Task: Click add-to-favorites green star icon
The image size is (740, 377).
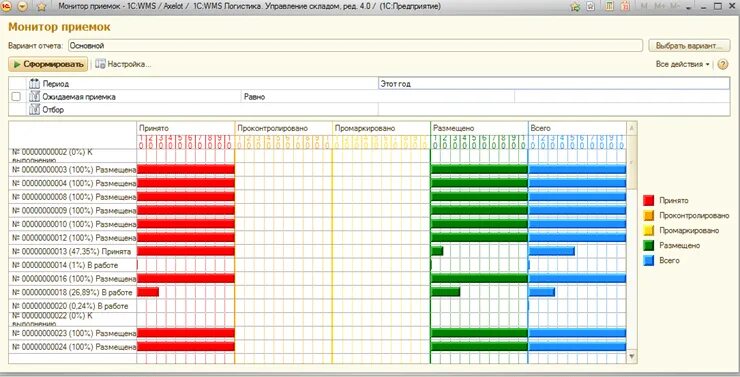Action: click(x=575, y=7)
